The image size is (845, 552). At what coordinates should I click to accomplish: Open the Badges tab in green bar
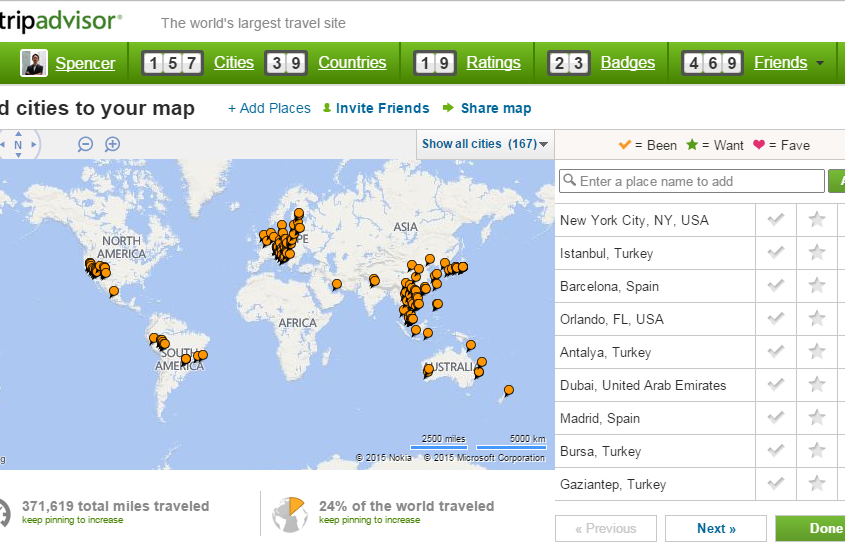[x=627, y=63]
